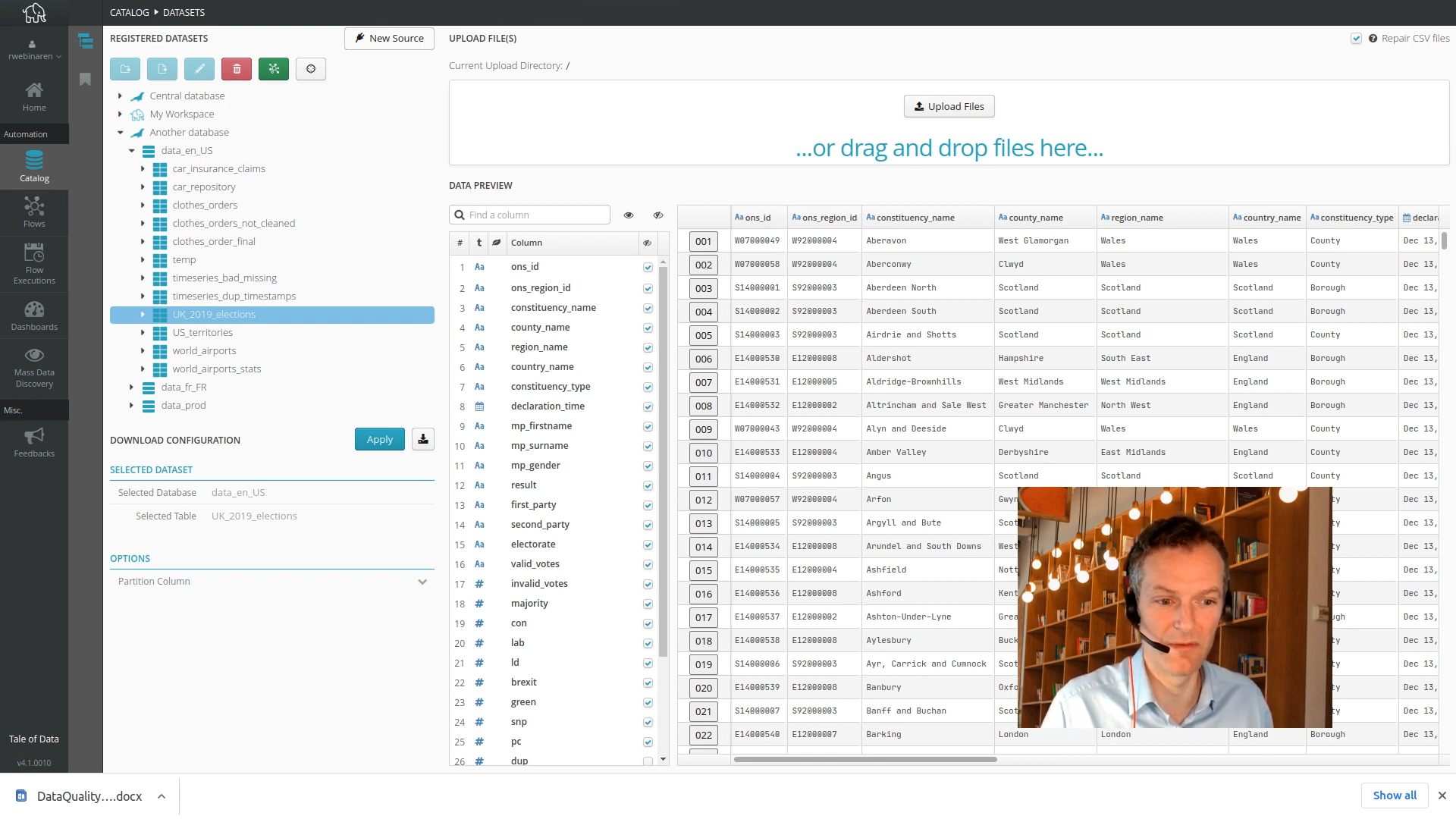Viewport: 1456px width, 819px height.
Task: Collapse the Another database node
Action: 120,132
